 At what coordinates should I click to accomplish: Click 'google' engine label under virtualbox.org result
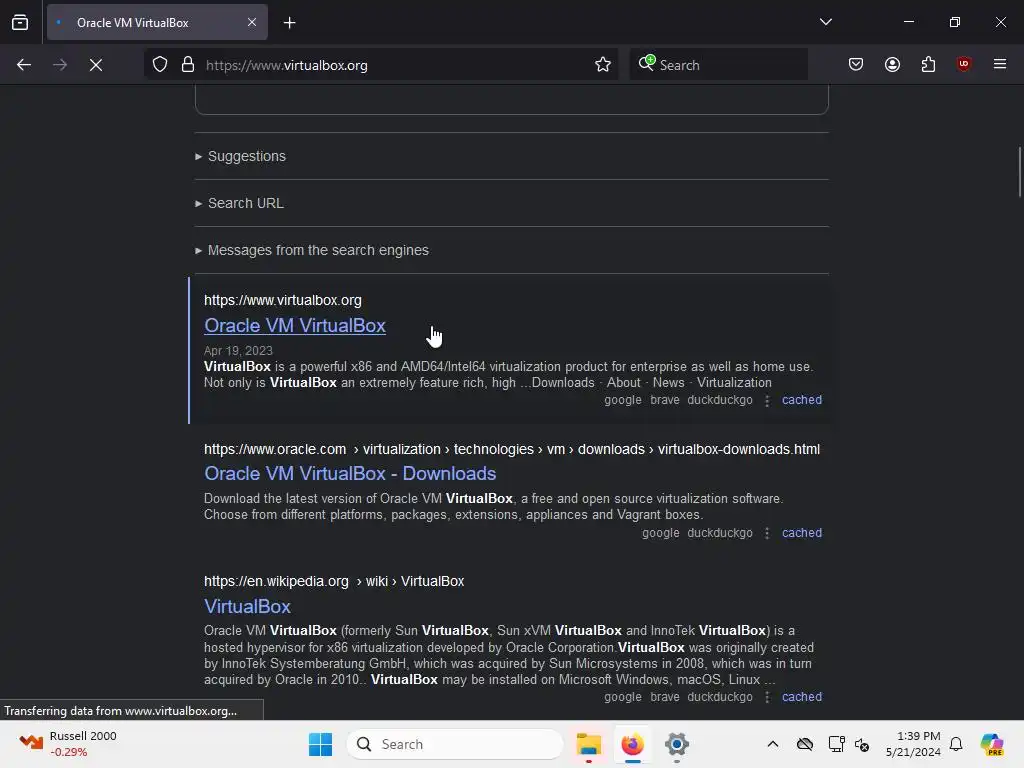(622, 400)
